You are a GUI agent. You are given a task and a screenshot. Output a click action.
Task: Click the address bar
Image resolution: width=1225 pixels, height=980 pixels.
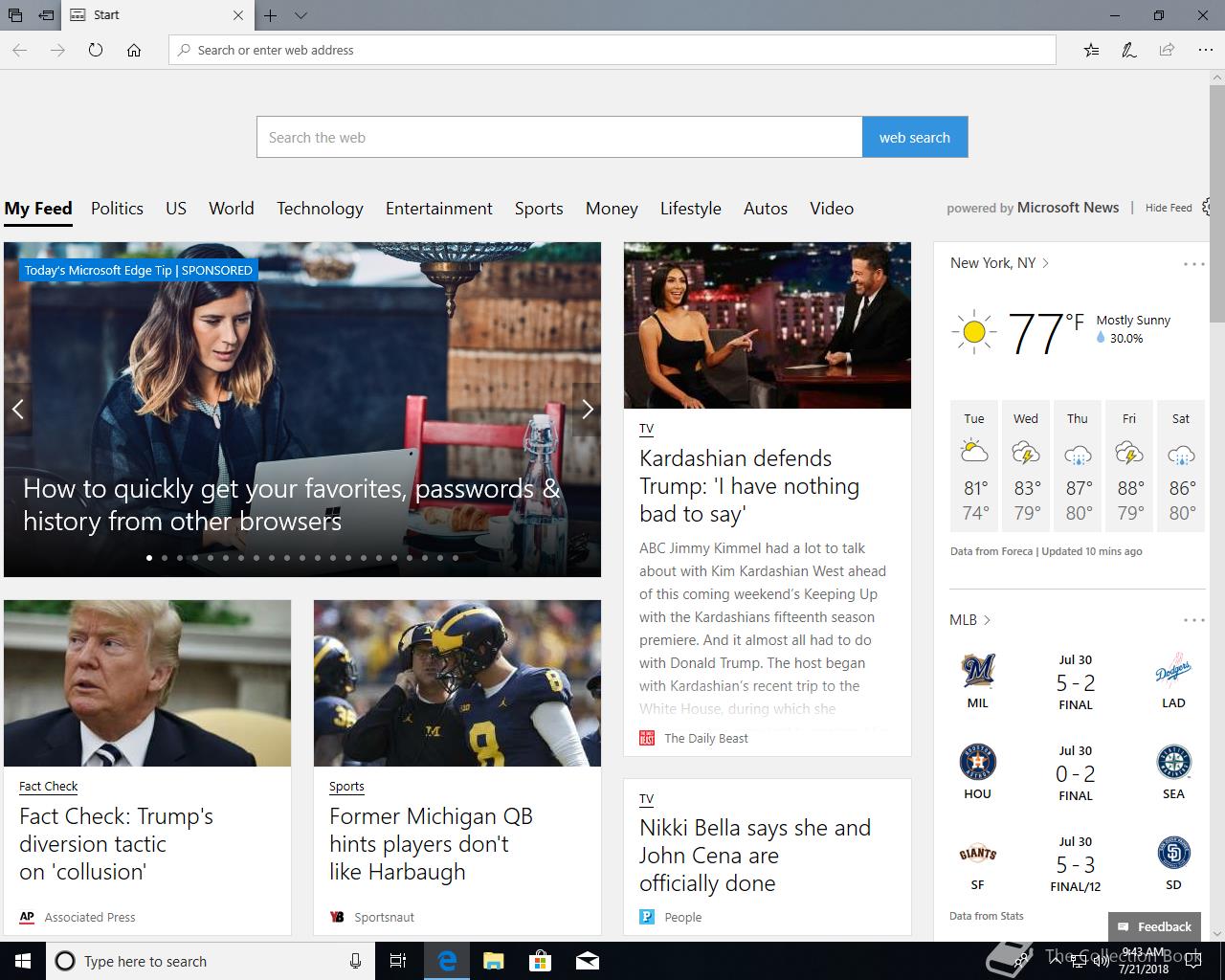tap(612, 50)
